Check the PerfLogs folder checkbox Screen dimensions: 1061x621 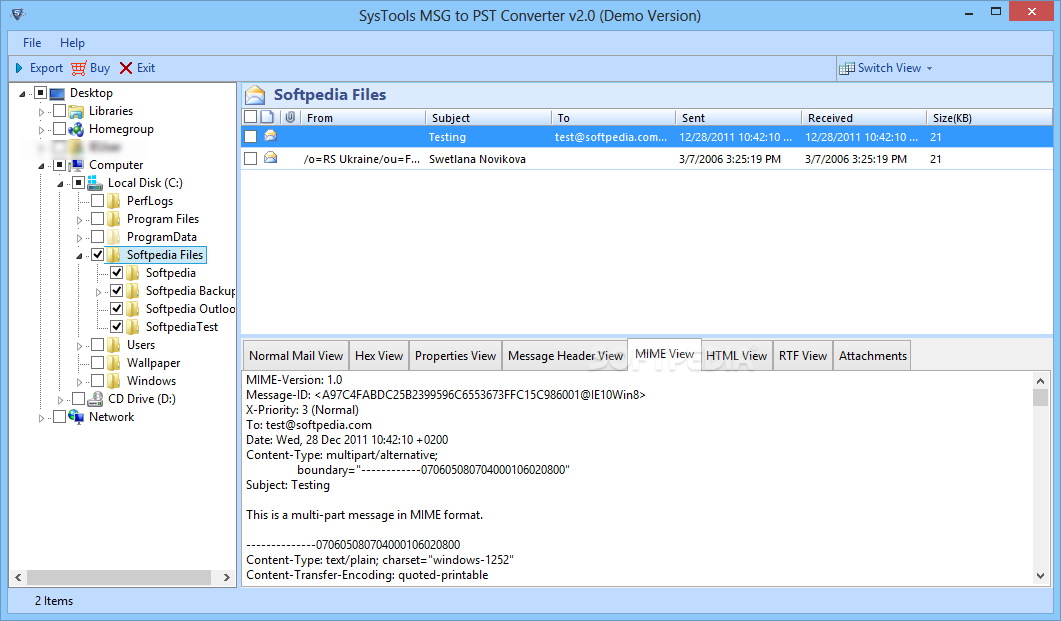(x=97, y=201)
